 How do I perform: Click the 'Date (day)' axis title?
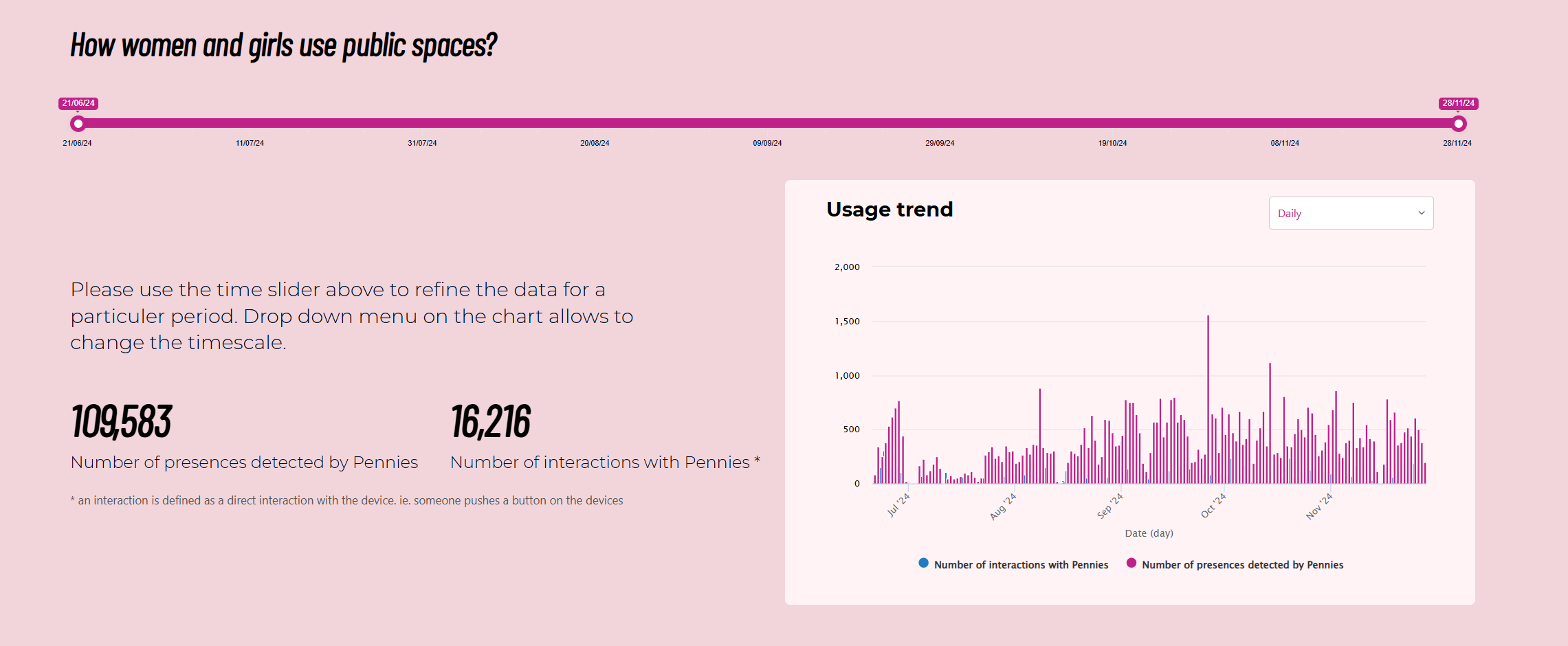[x=1149, y=533]
